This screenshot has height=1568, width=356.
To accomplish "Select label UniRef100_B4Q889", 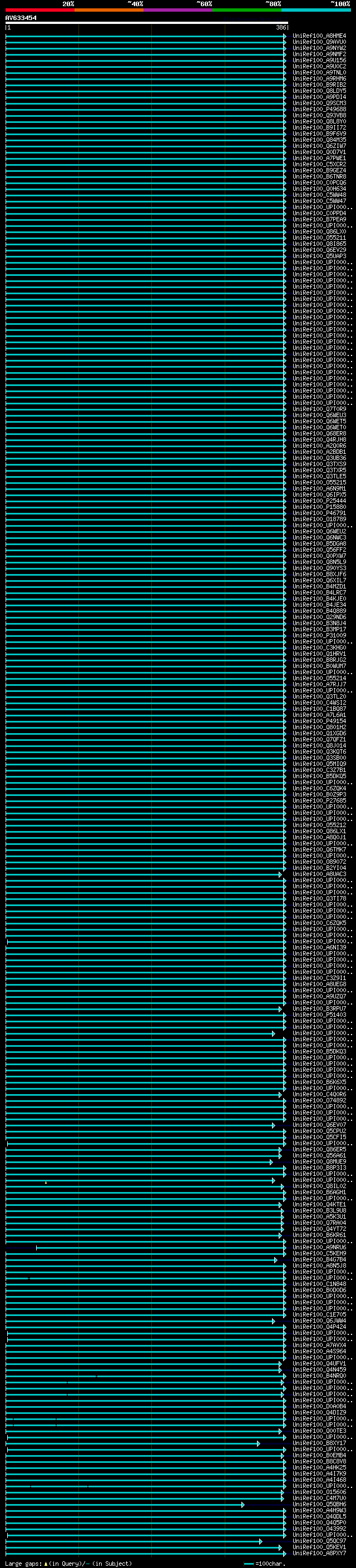I will [319, 611].
